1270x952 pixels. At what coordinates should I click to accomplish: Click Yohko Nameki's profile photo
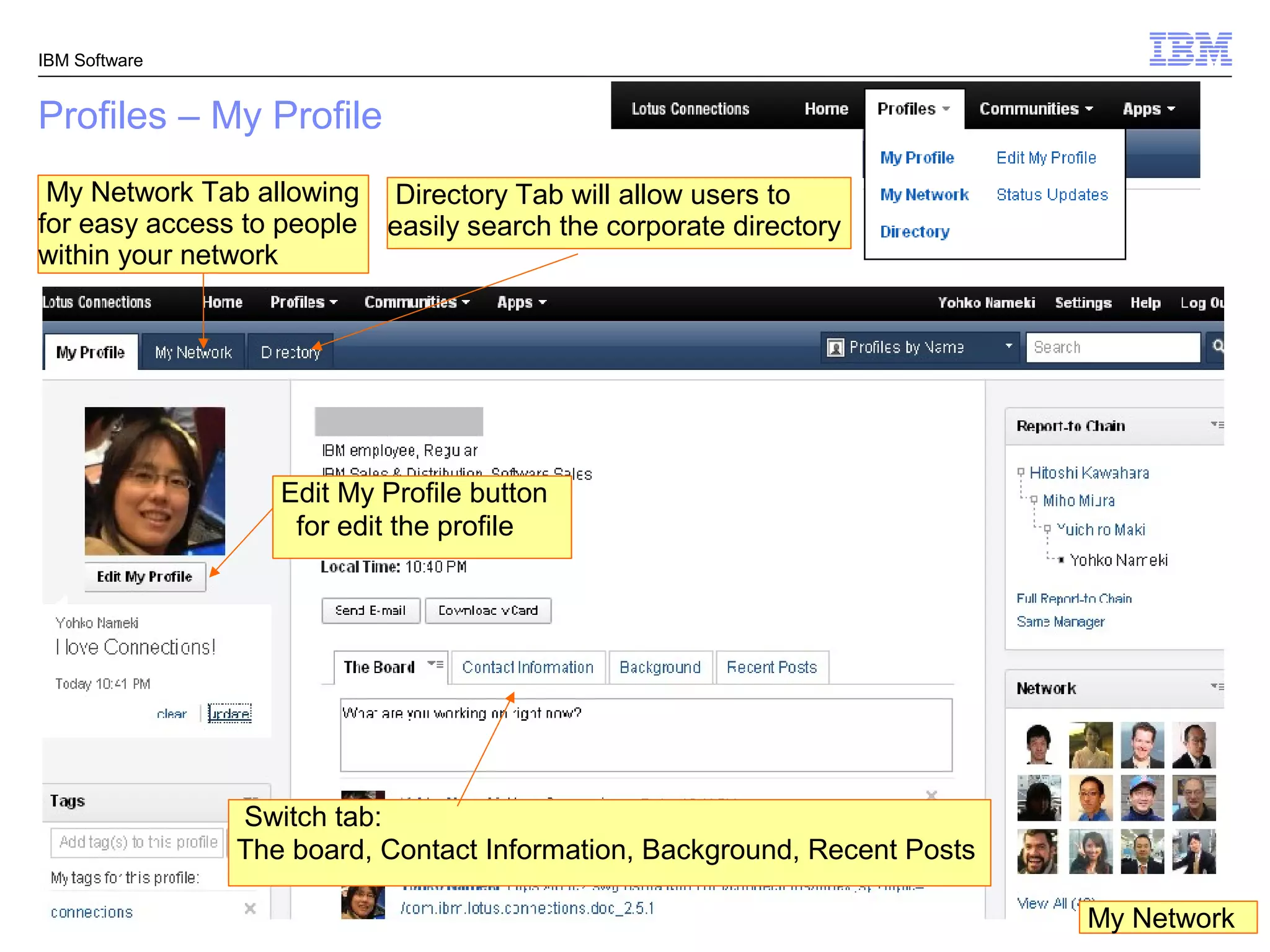pyautogui.click(x=154, y=481)
